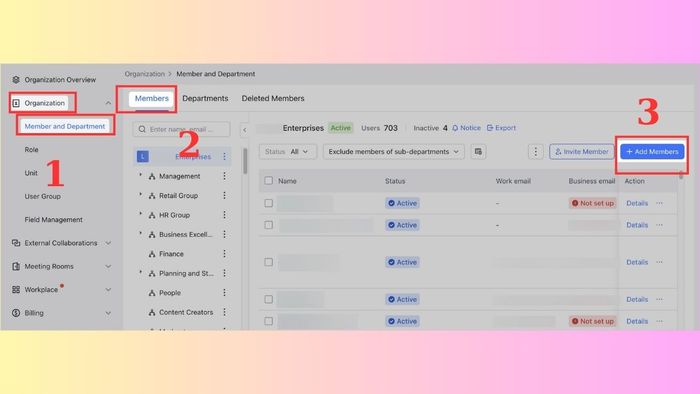This screenshot has height=394, width=700.
Task: Tick checkbox of the second member row
Action: click(268, 225)
